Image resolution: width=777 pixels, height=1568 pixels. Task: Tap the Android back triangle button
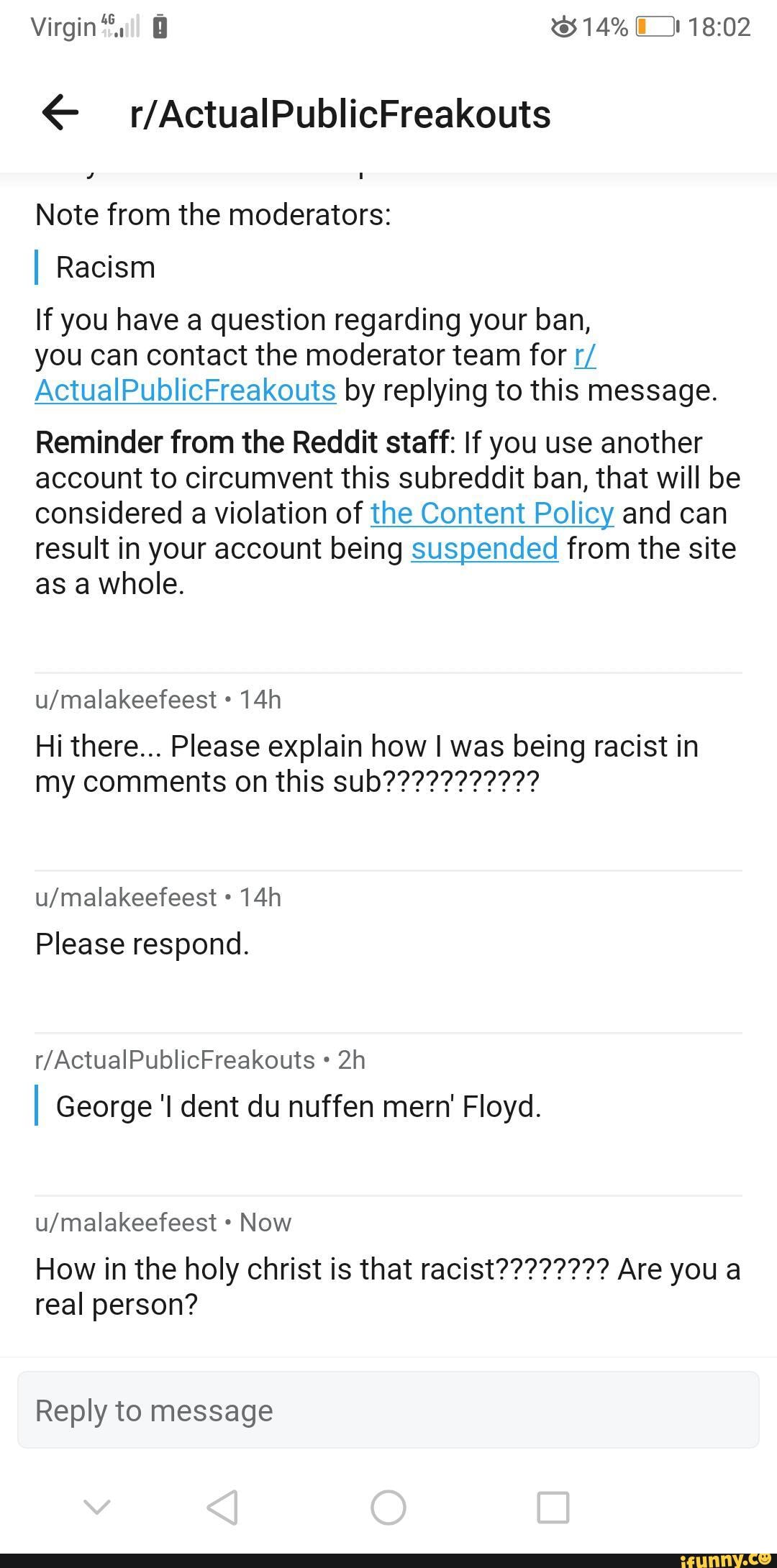[x=222, y=1507]
